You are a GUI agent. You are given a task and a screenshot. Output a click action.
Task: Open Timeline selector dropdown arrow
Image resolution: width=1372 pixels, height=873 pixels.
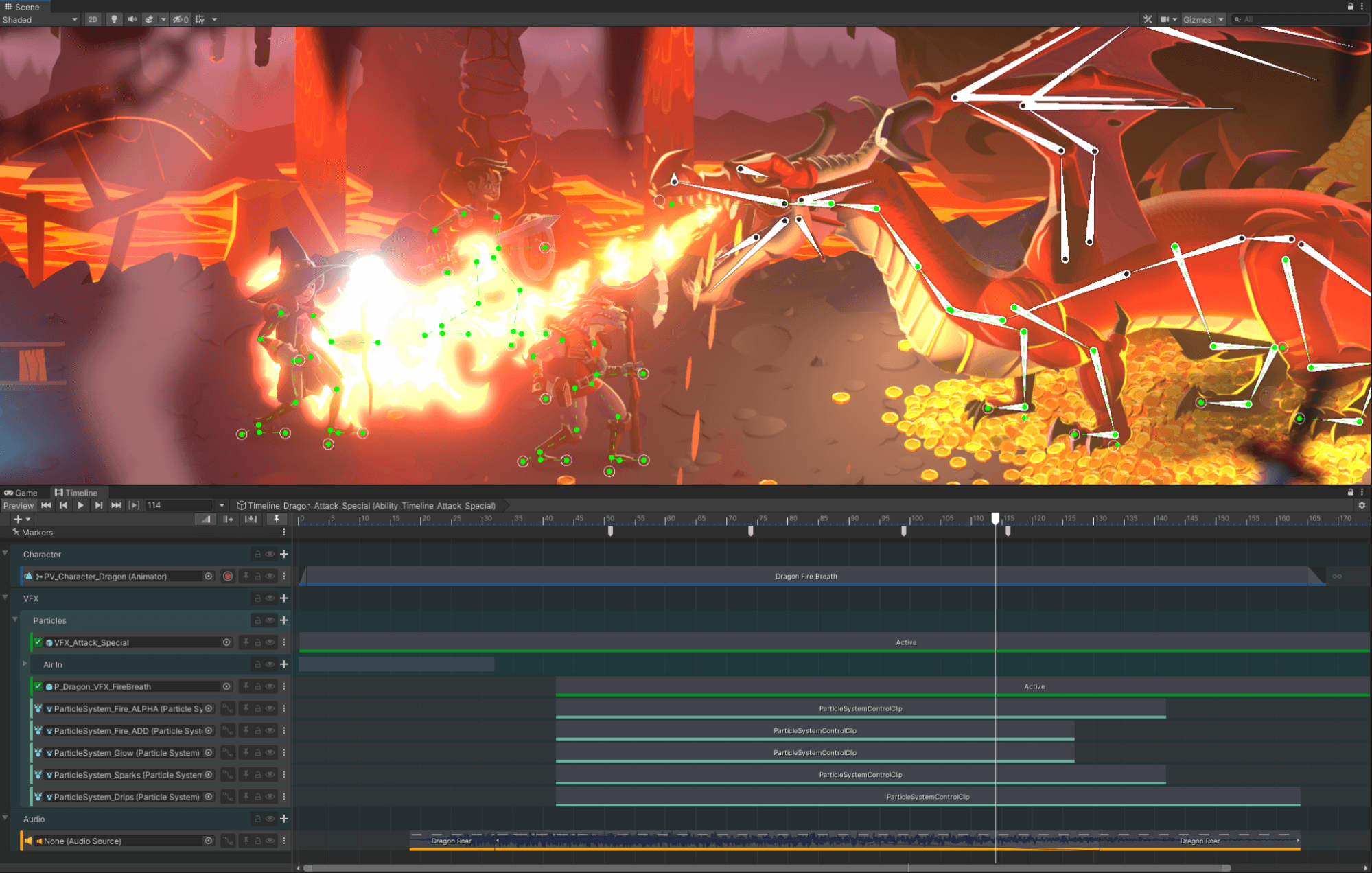coord(222,505)
